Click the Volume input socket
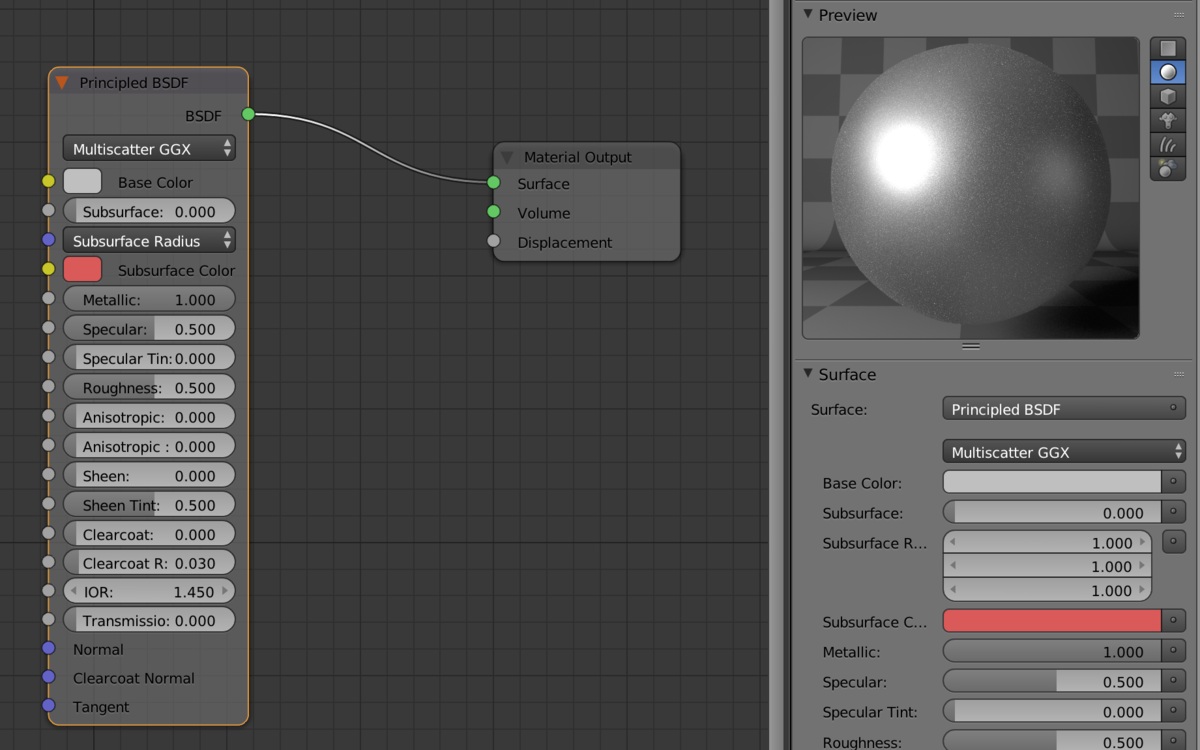The width and height of the screenshot is (1200, 750). click(493, 212)
